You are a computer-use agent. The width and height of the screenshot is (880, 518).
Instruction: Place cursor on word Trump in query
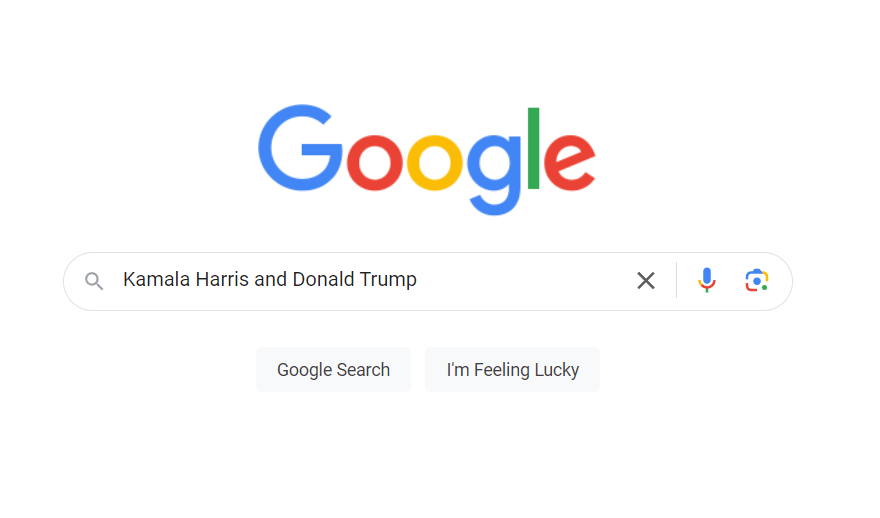coord(388,280)
